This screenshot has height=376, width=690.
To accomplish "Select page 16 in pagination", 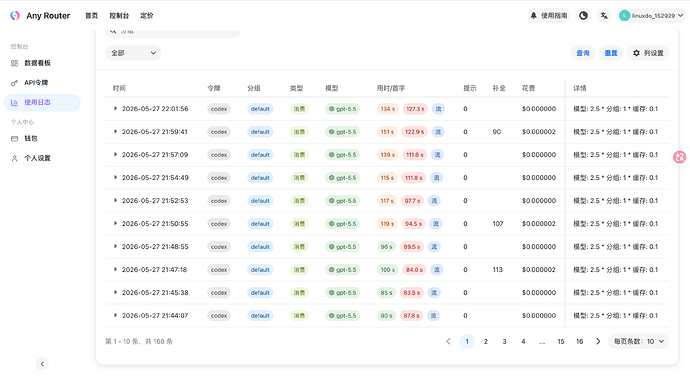I will [x=580, y=341].
